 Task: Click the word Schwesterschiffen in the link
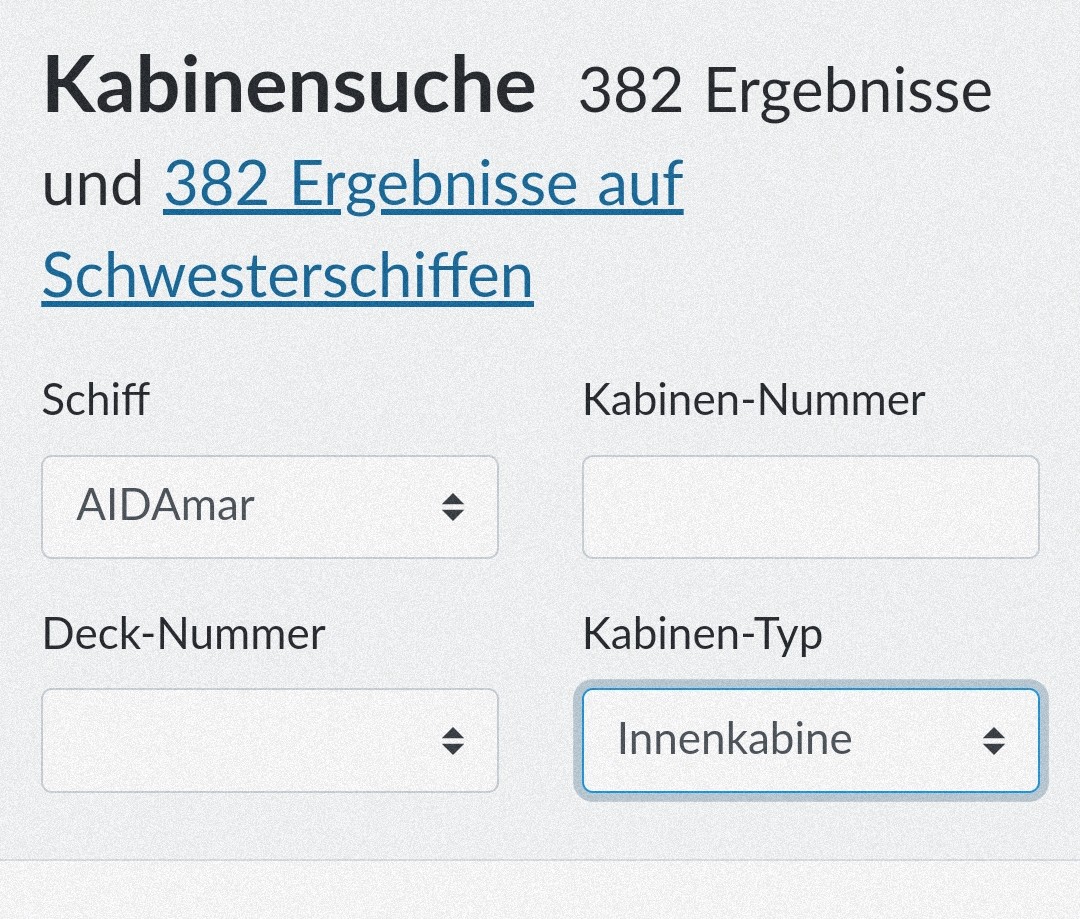pyautogui.click(x=287, y=275)
